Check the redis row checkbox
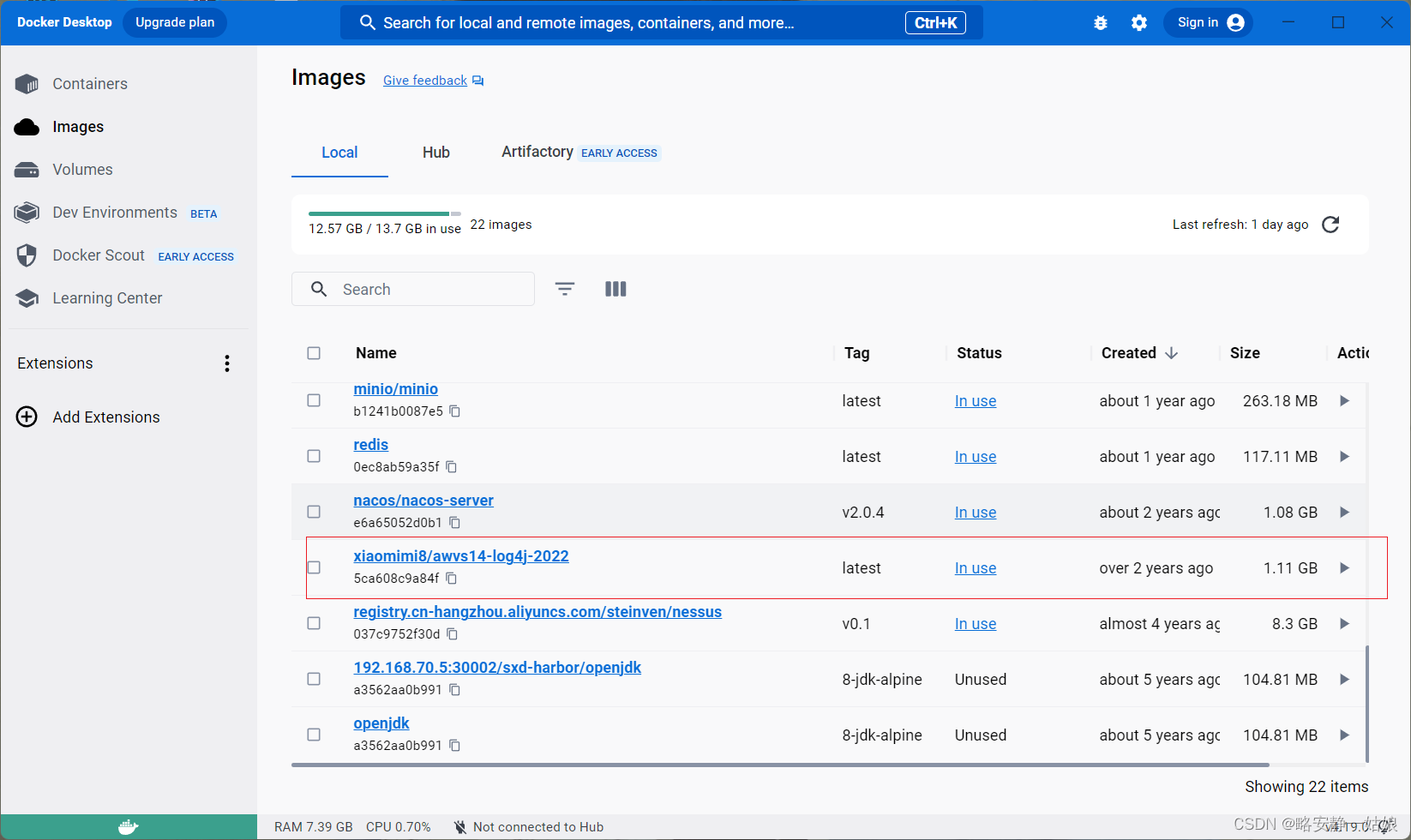 pyautogui.click(x=314, y=456)
